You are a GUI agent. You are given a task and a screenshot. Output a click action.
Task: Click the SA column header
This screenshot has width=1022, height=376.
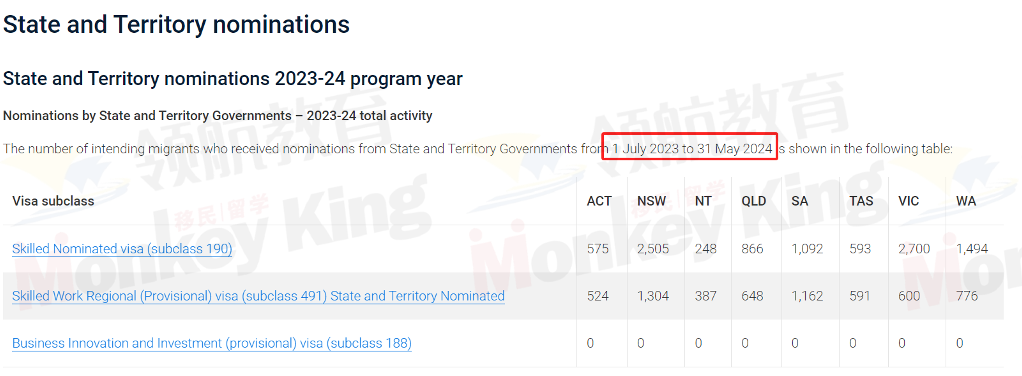(x=800, y=201)
